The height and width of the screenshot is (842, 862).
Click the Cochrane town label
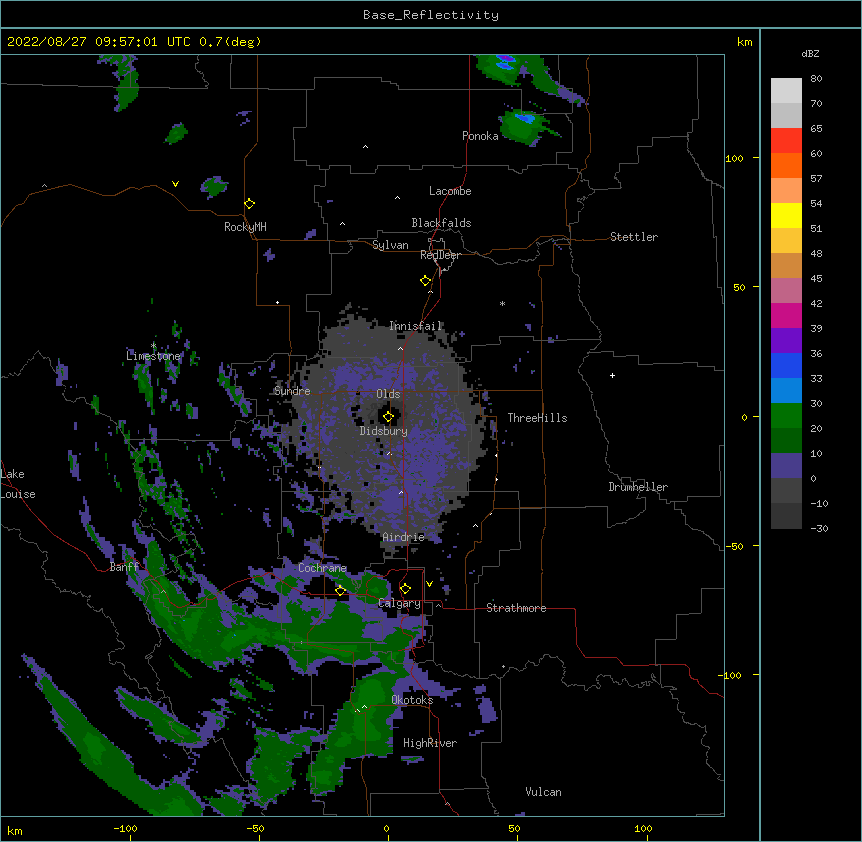pos(322,568)
